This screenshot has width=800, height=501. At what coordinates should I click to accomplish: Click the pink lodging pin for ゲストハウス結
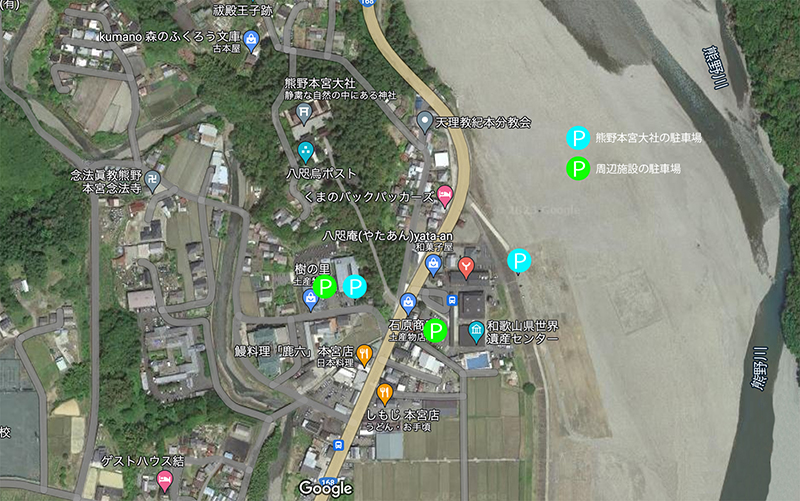click(164, 481)
